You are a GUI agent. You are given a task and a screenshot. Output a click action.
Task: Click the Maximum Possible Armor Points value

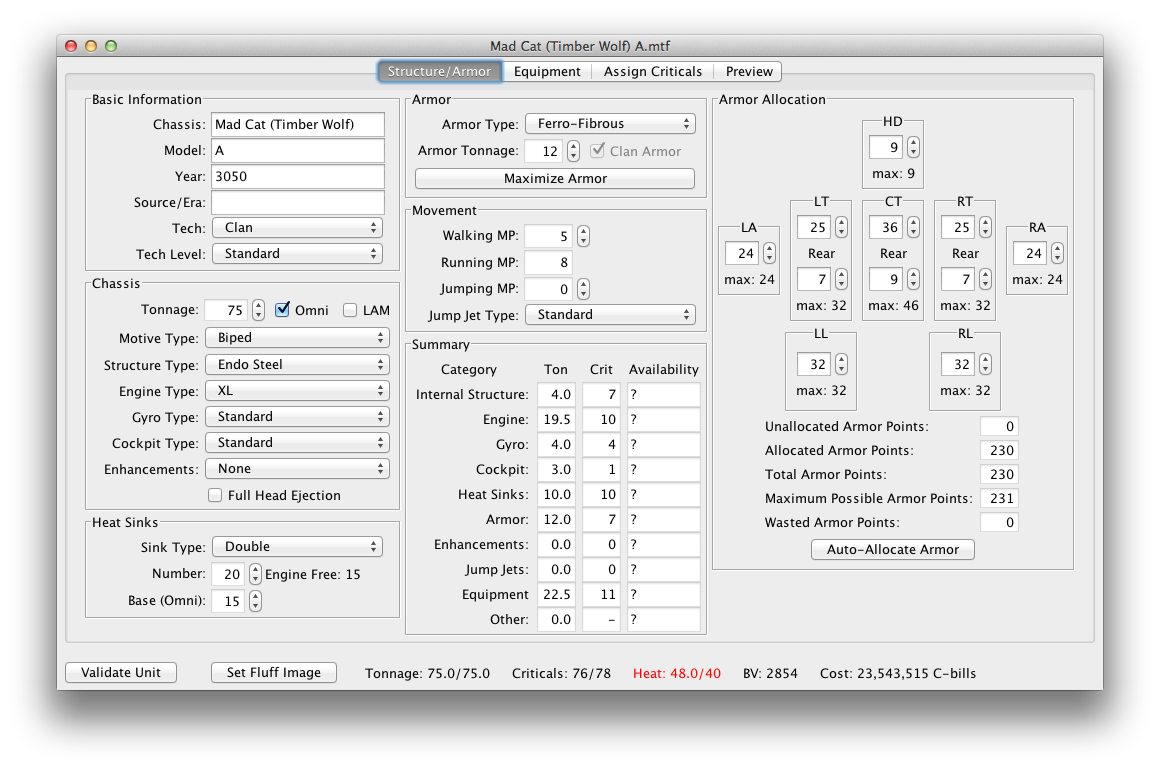coord(999,498)
